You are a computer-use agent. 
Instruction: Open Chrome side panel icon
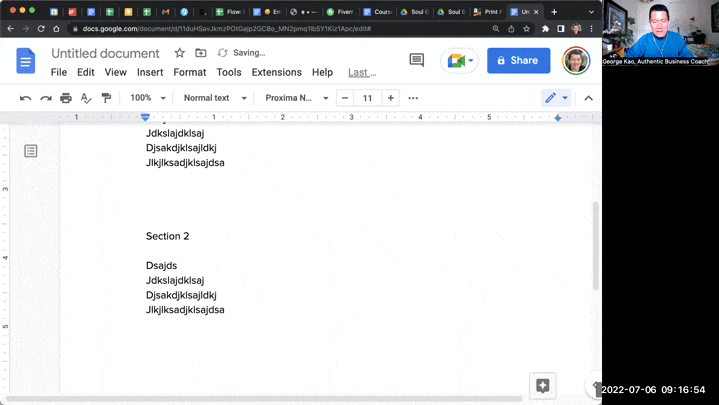[x=561, y=28]
